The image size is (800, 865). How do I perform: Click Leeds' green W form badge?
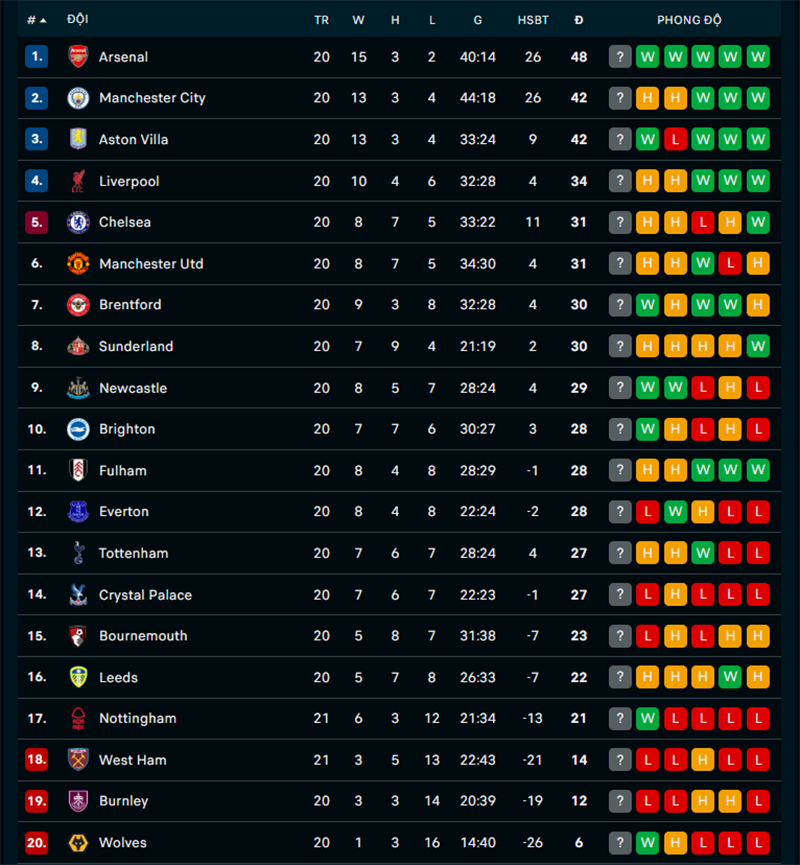[x=730, y=677]
